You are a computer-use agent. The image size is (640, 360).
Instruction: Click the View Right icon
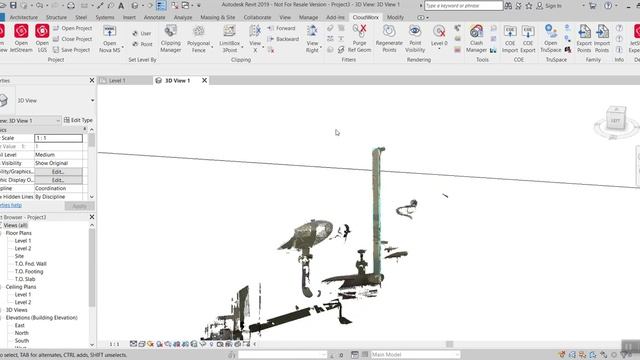coord(312,32)
